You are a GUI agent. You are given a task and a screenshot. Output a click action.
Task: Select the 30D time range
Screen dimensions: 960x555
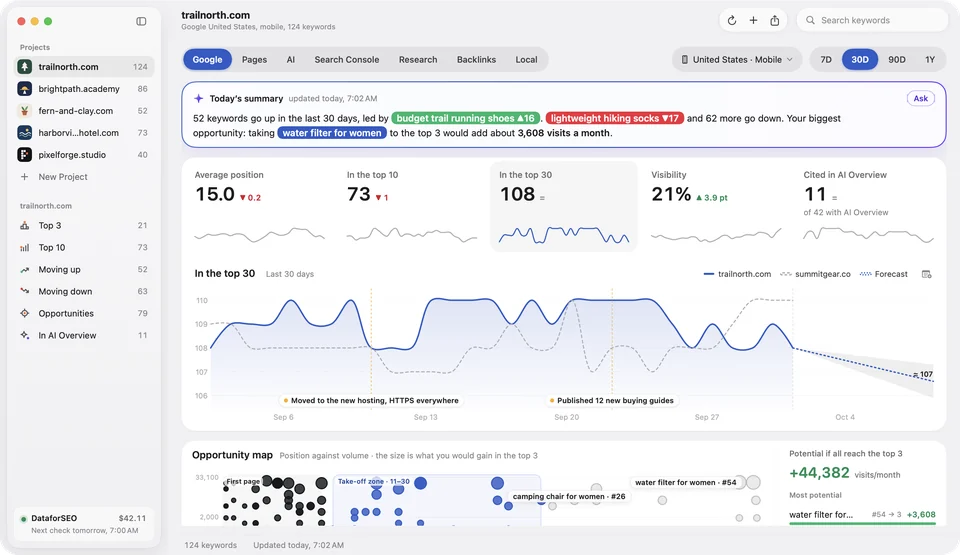click(860, 59)
